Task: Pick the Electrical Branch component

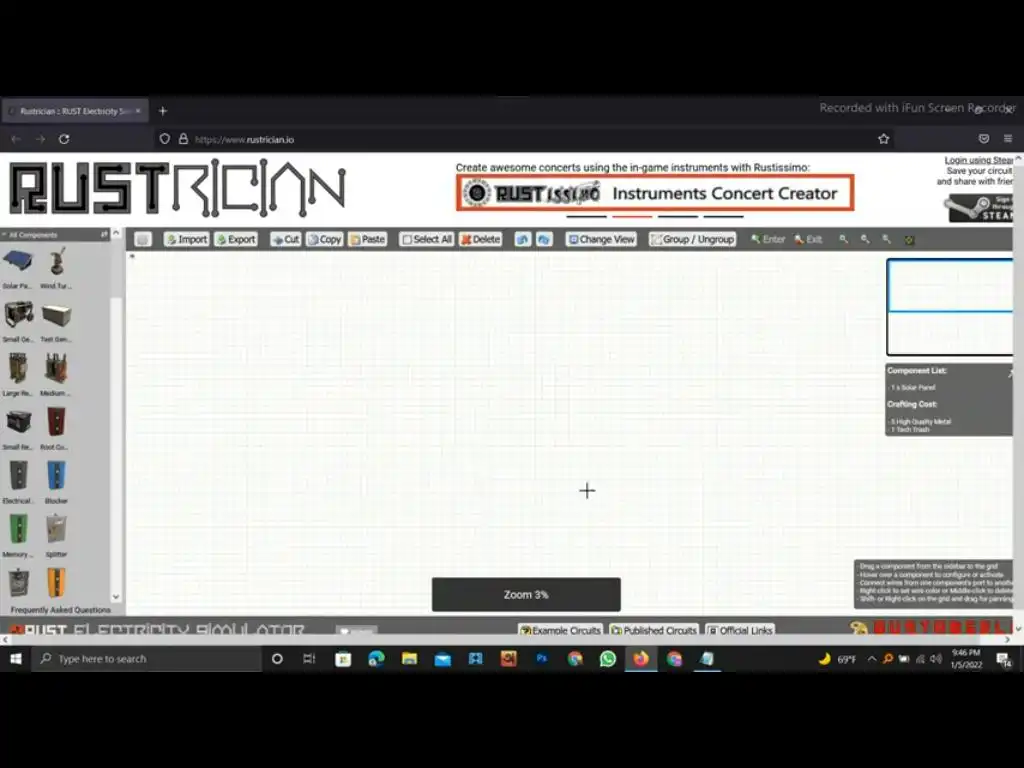Action: pos(18,475)
